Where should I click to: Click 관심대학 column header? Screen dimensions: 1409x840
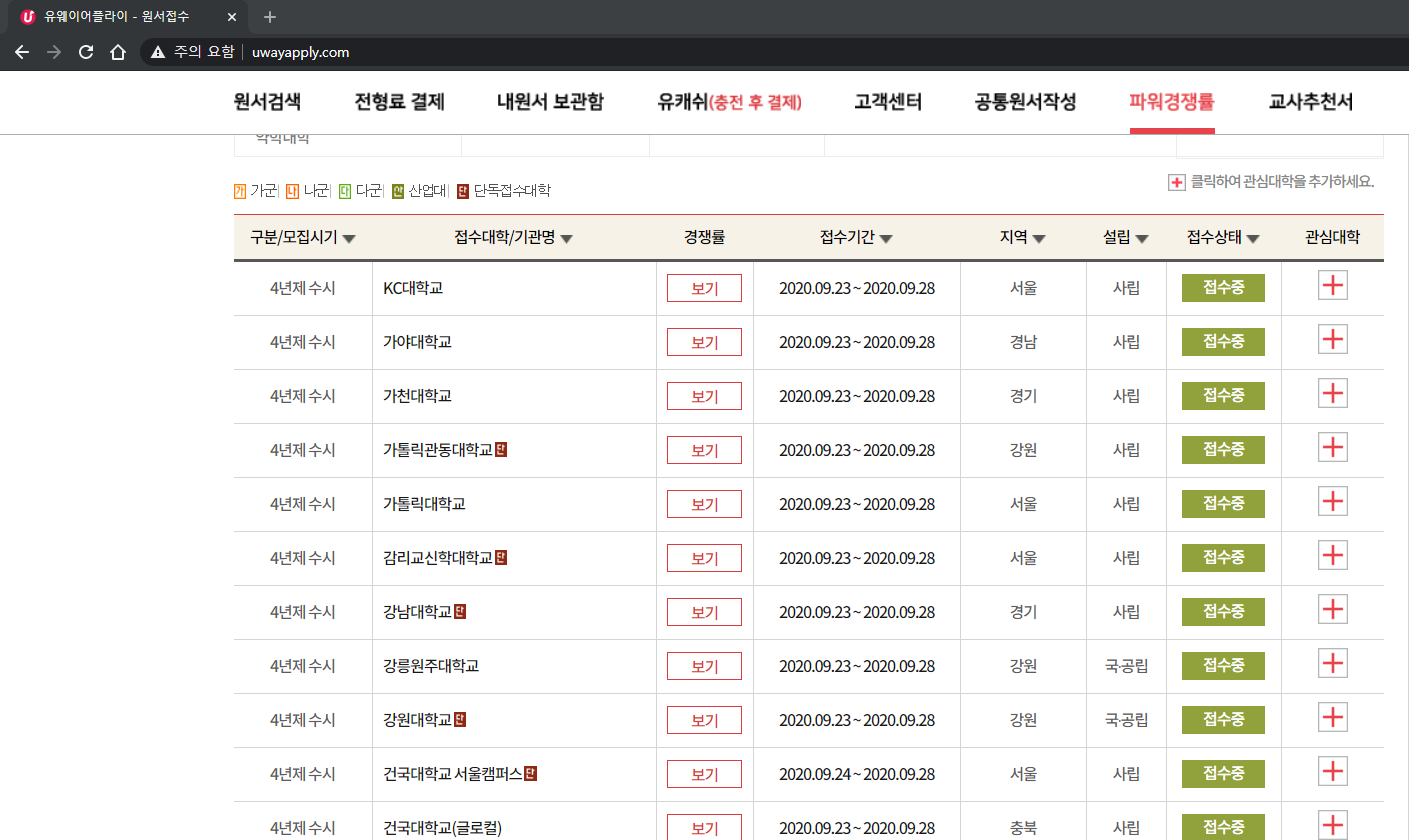pyautogui.click(x=1332, y=238)
